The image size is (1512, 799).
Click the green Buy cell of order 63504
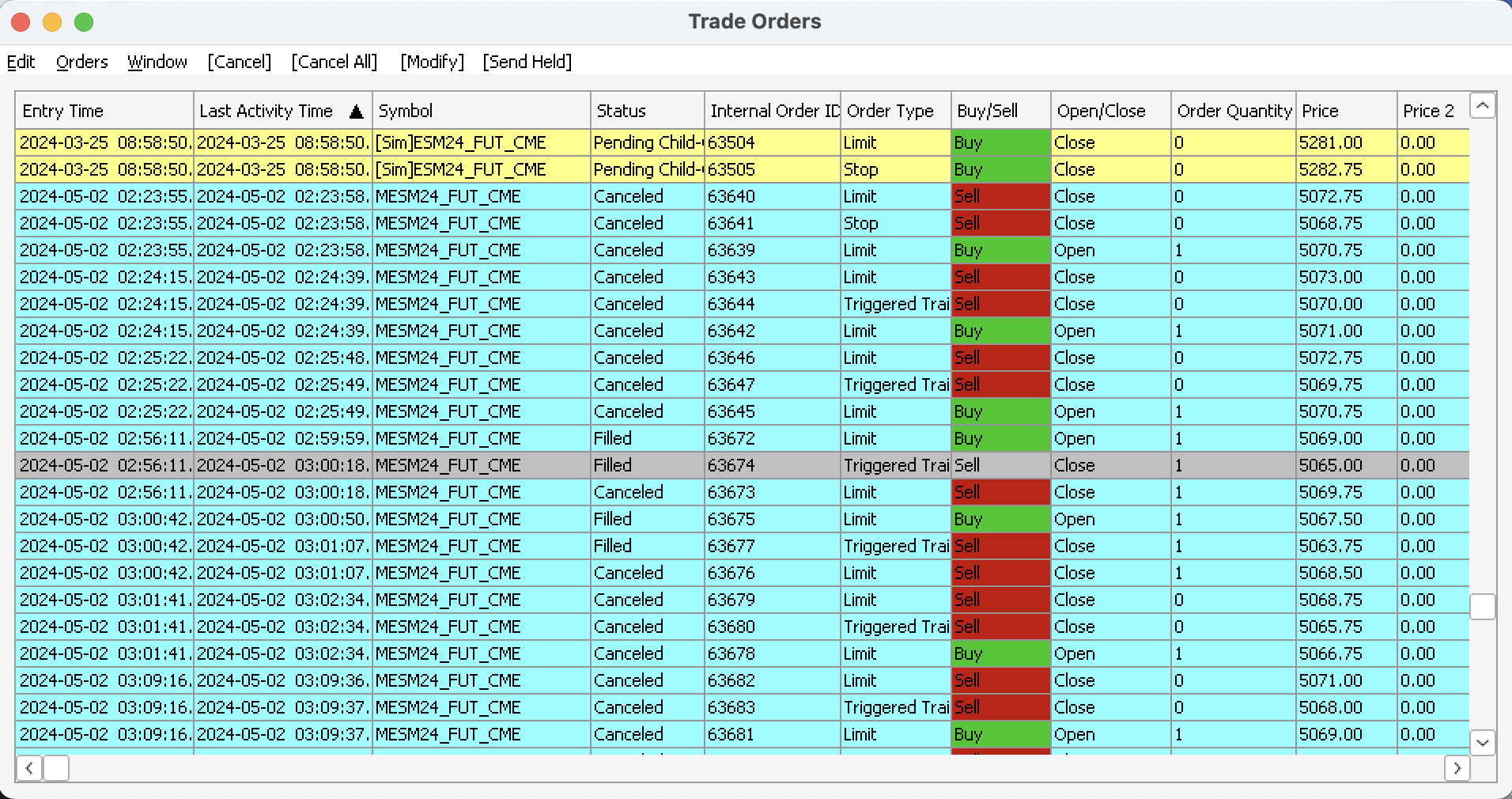[x=1001, y=142]
